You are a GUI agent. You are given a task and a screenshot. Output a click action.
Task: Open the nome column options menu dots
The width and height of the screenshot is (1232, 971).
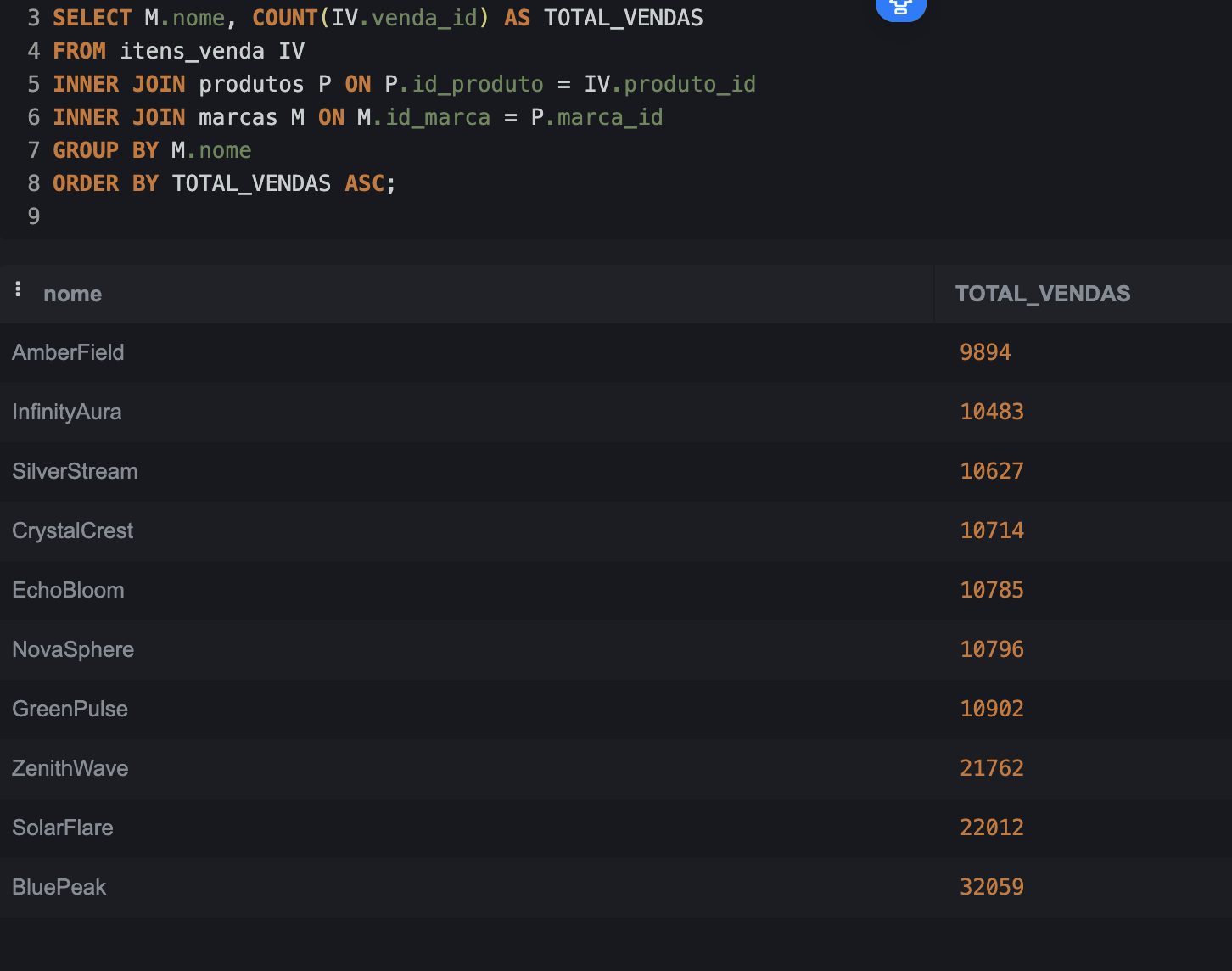pos(18,289)
